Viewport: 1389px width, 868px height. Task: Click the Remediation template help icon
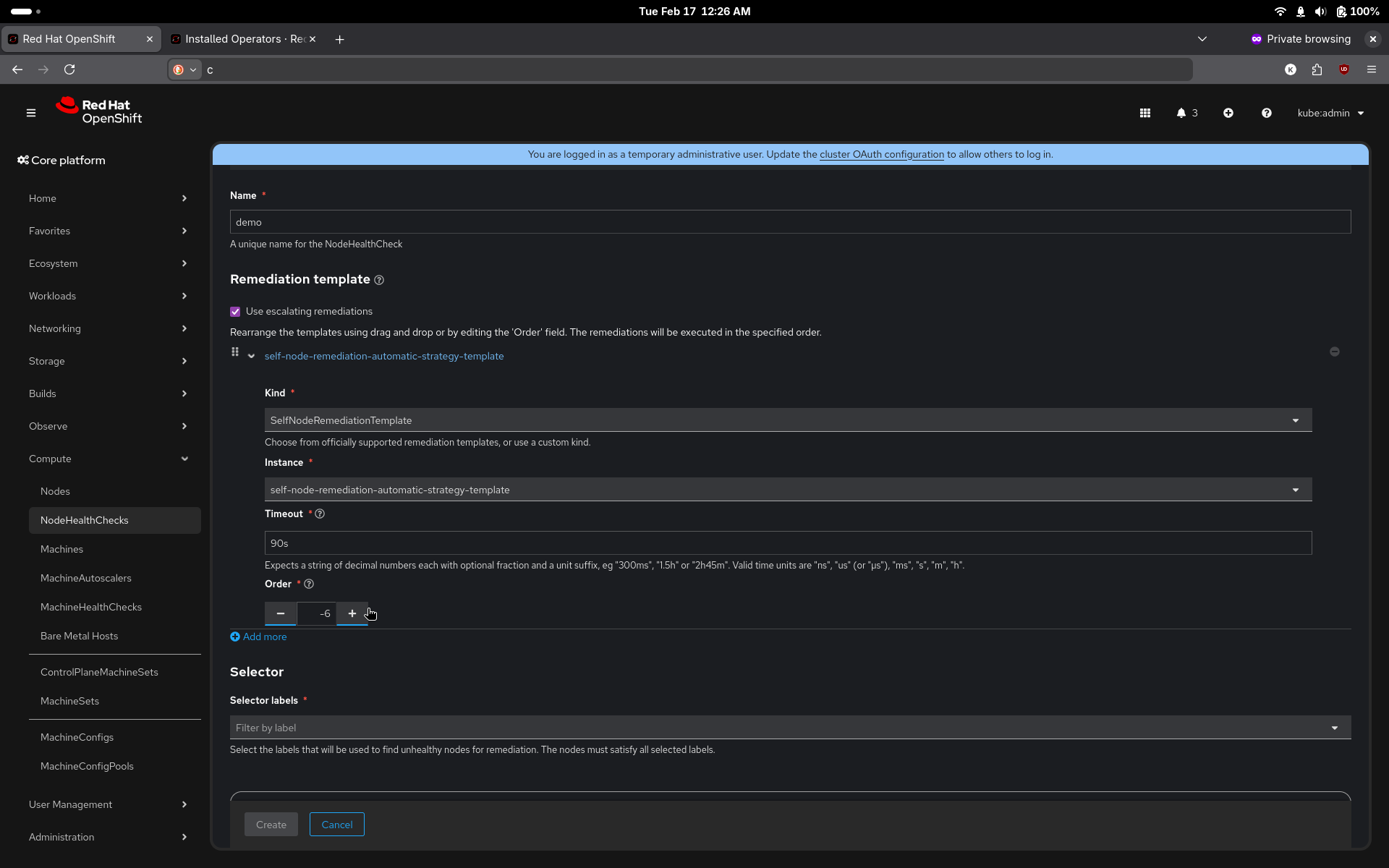click(379, 280)
